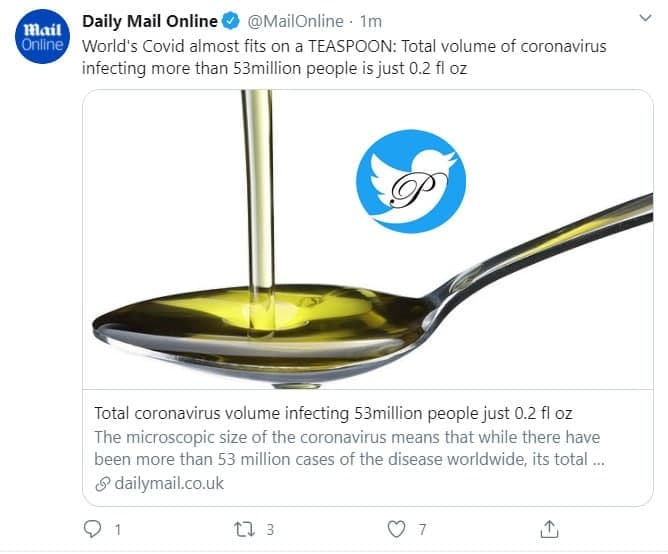Reply to the tweet via speech bubble icon
This screenshot has height=554, width=668.
(92, 527)
